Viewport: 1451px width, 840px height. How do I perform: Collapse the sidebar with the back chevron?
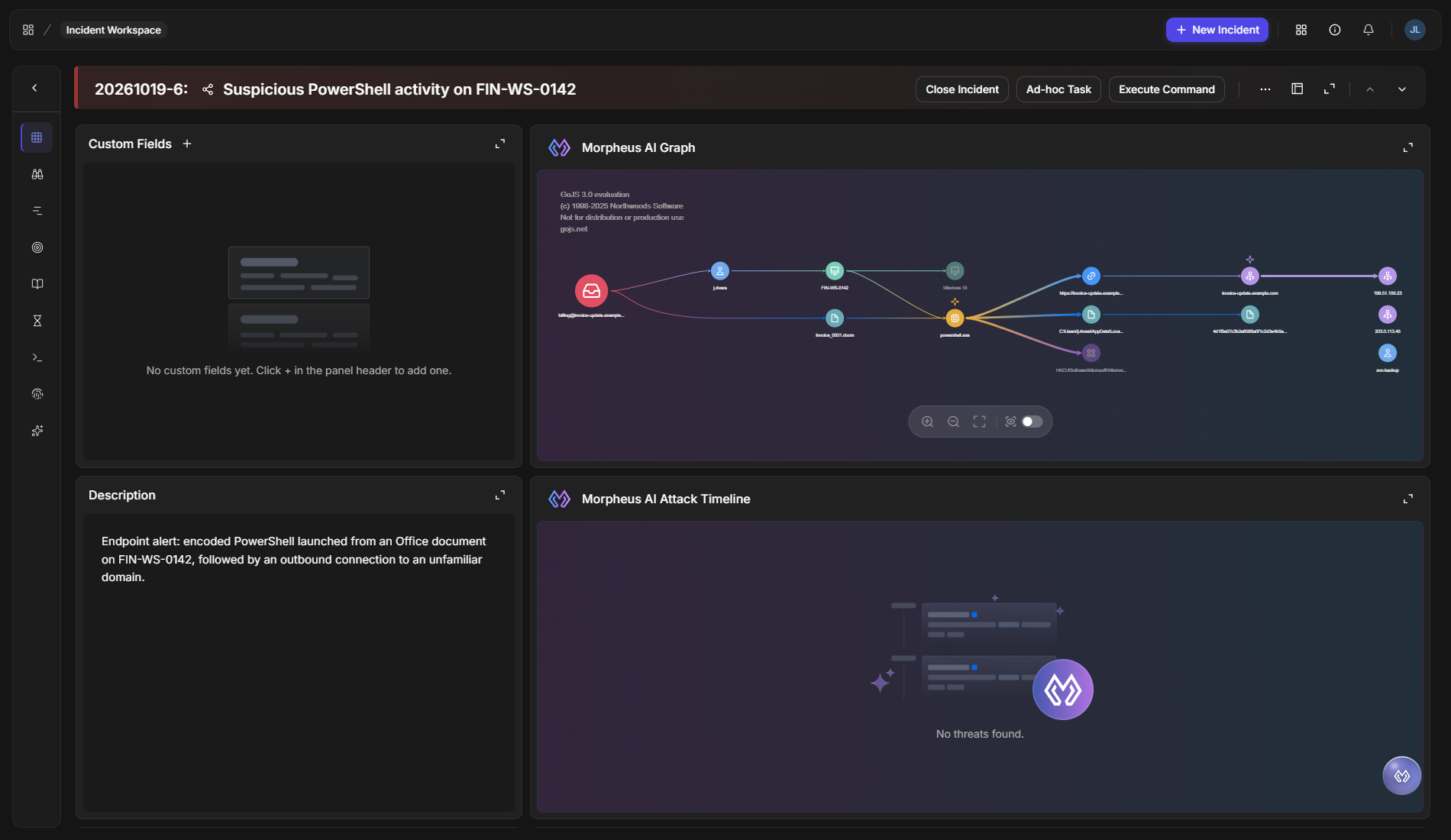pos(34,89)
